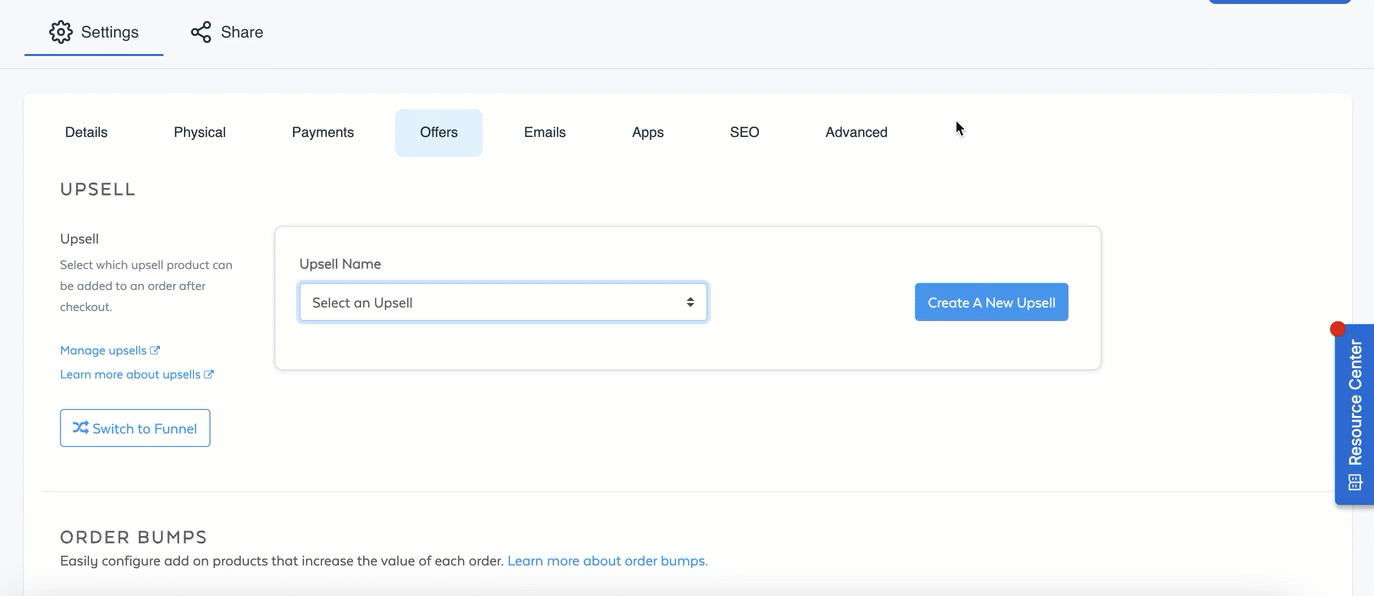Select the Emails tab

tap(545, 132)
